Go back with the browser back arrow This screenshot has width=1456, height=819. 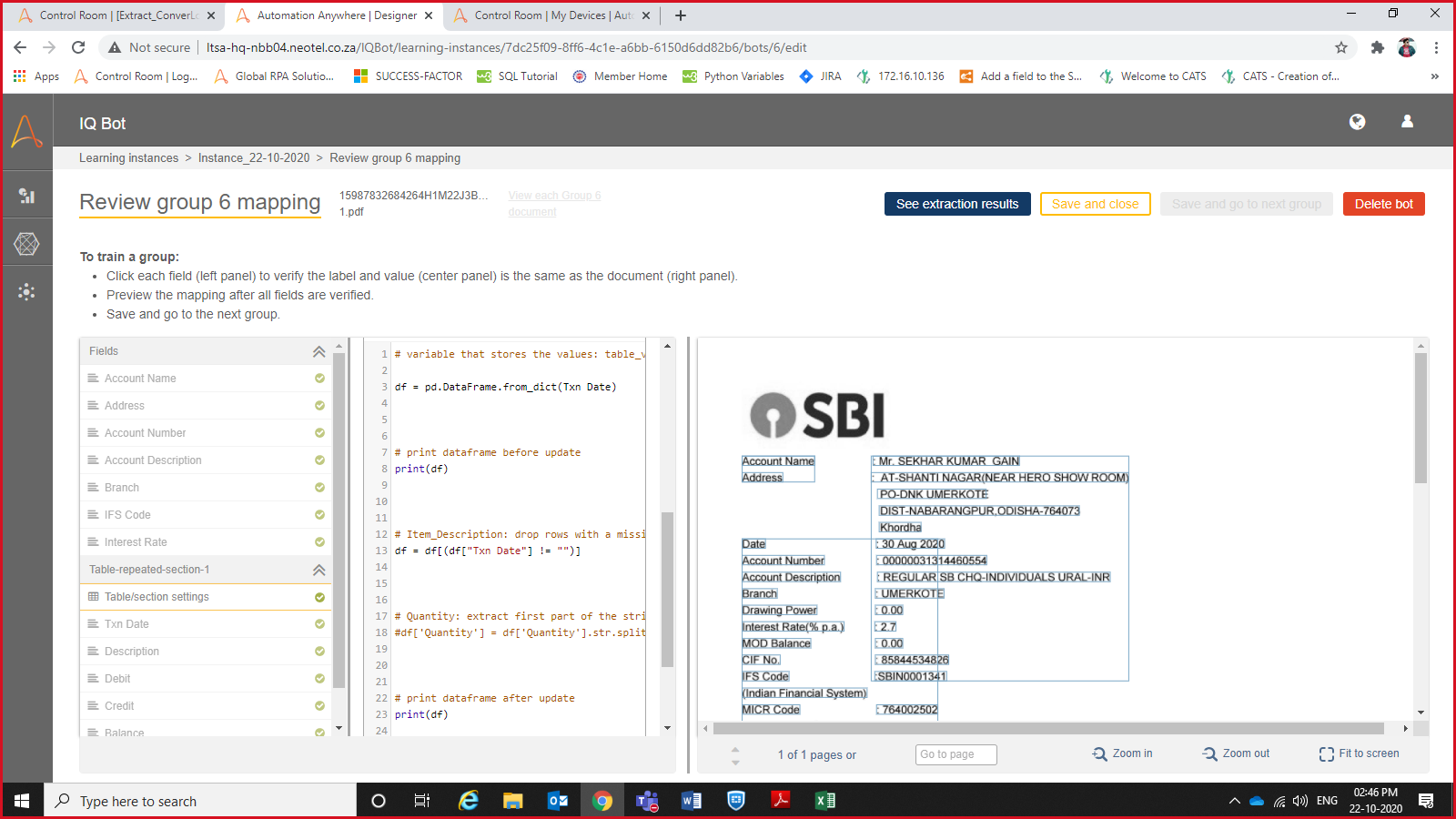20,47
